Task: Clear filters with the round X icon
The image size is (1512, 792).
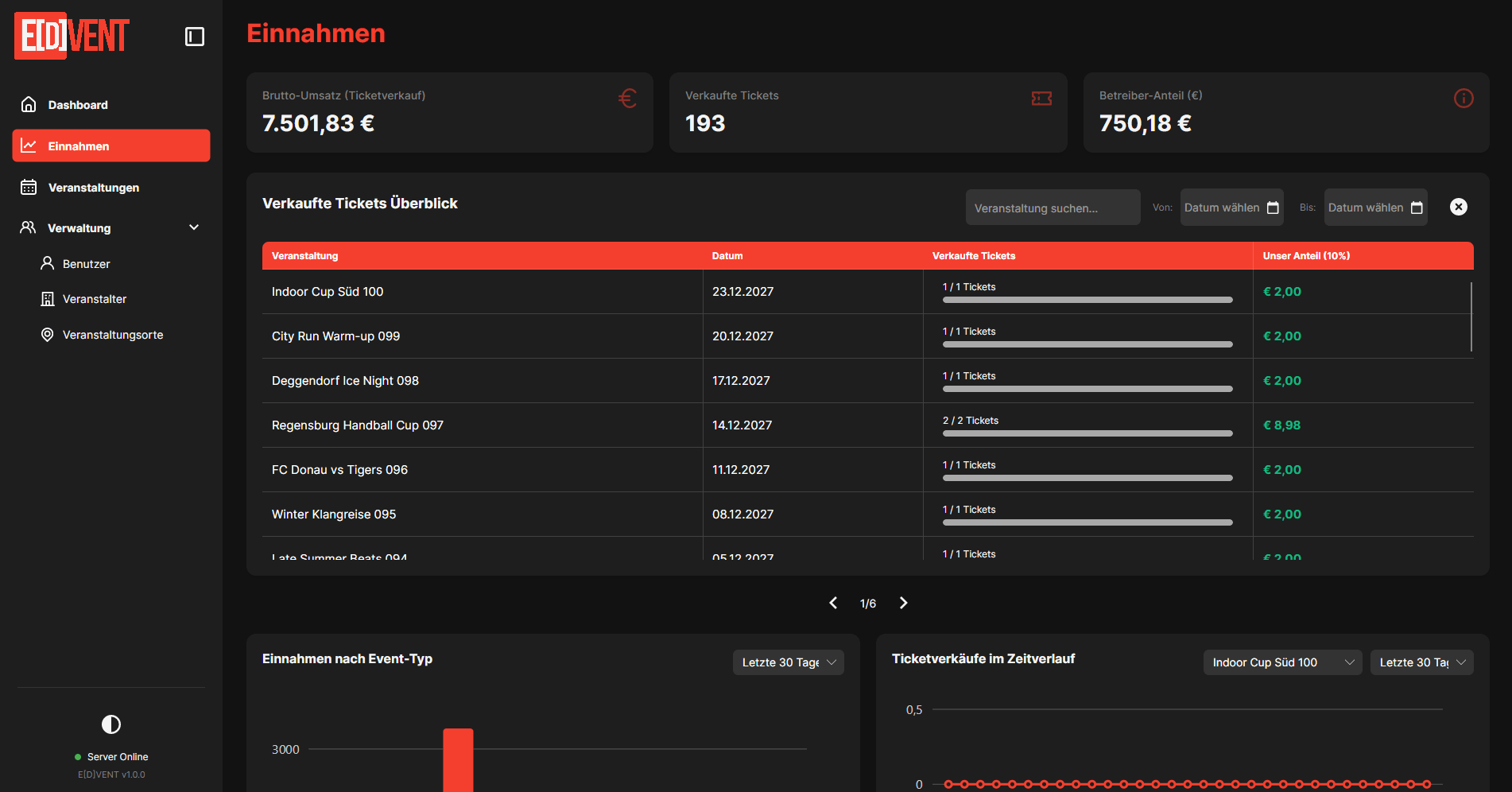Action: tap(1459, 207)
